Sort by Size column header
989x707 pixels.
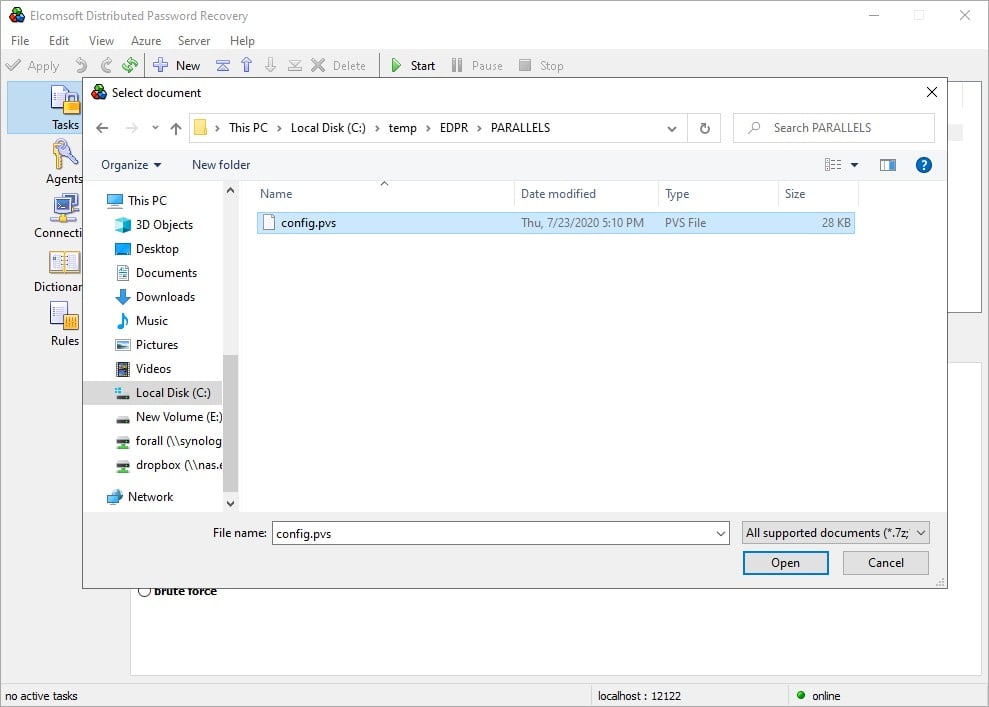point(819,194)
